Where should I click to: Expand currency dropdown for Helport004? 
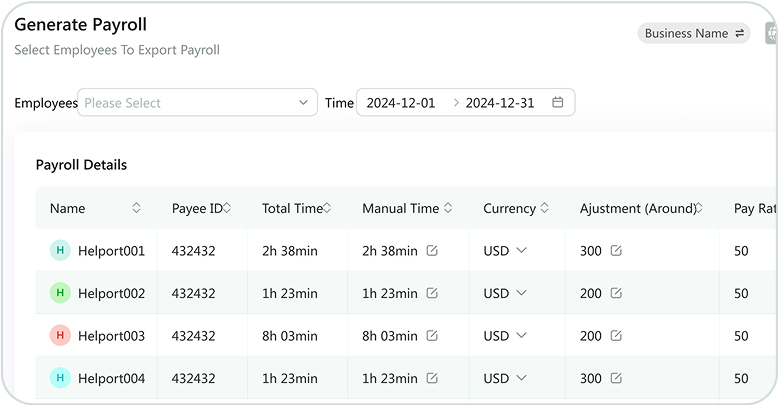[x=520, y=379]
